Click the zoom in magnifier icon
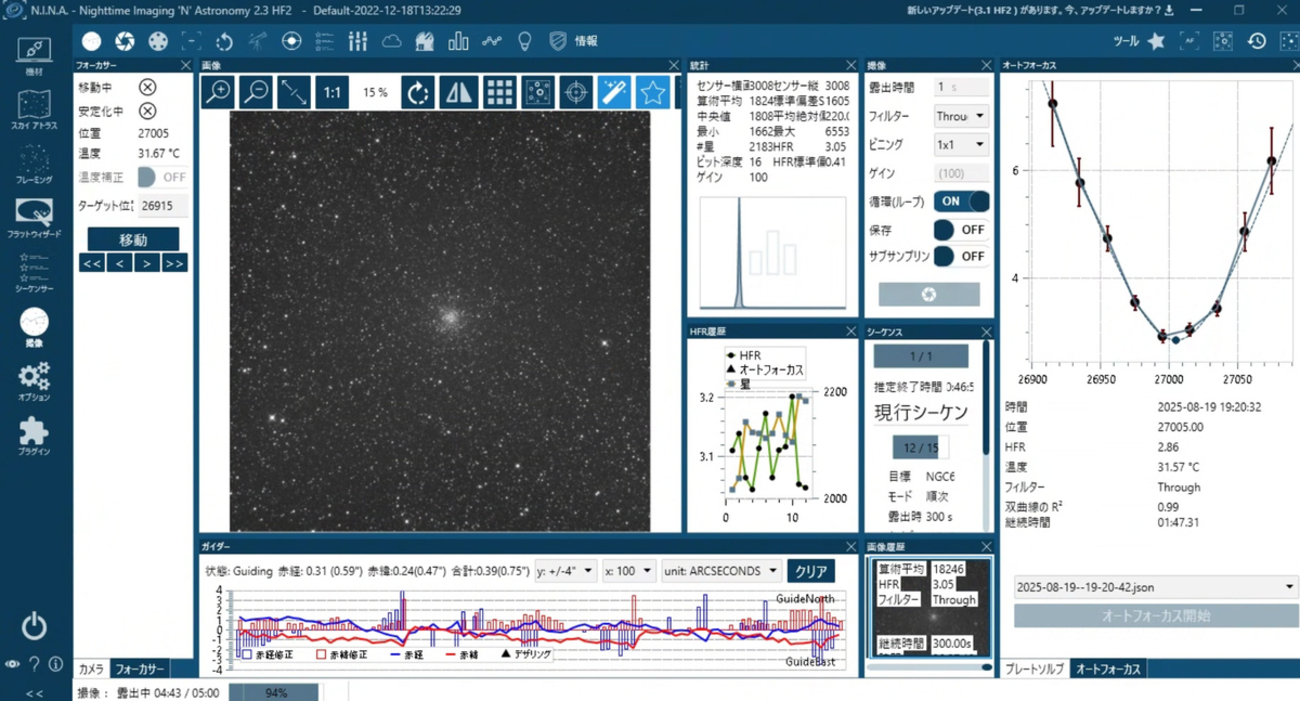Image resolution: width=1300 pixels, height=701 pixels. [x=217, y=92]
